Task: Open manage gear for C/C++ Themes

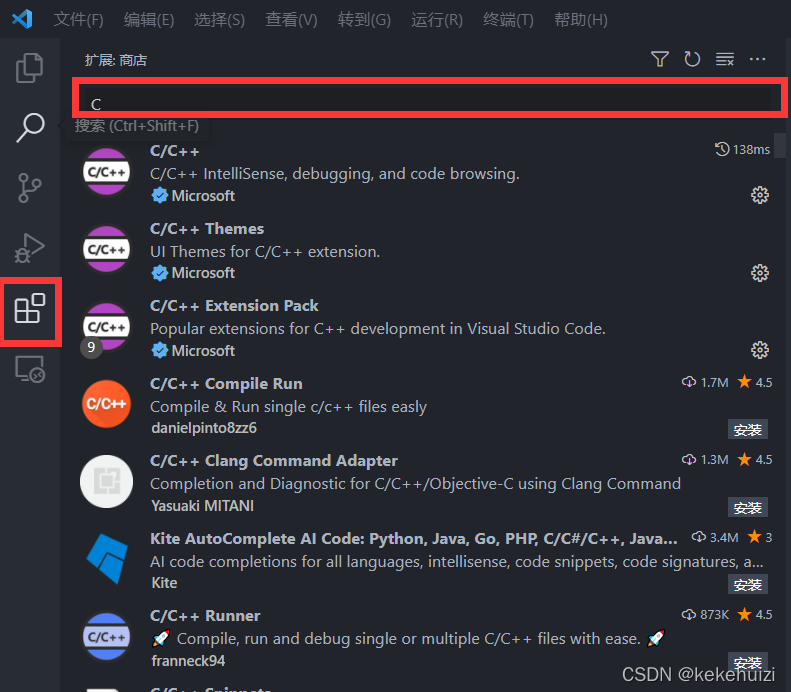Action: pyautogui.click(x=760, y=273)
